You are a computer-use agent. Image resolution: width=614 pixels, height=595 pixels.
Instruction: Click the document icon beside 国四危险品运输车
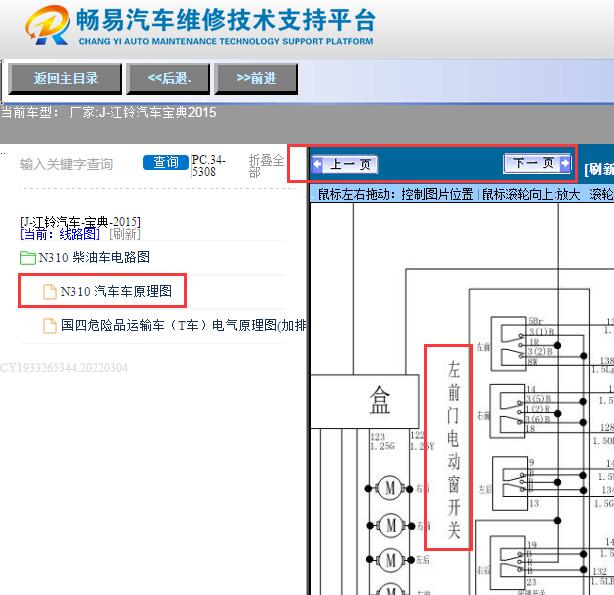(50, 326)
